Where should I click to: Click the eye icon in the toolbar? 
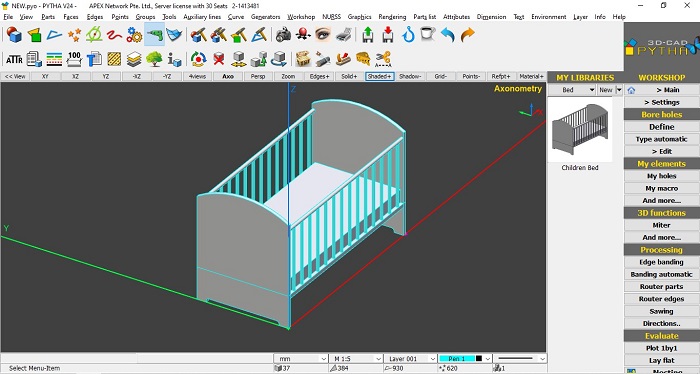pyautogui.click(x=323, y=34)
